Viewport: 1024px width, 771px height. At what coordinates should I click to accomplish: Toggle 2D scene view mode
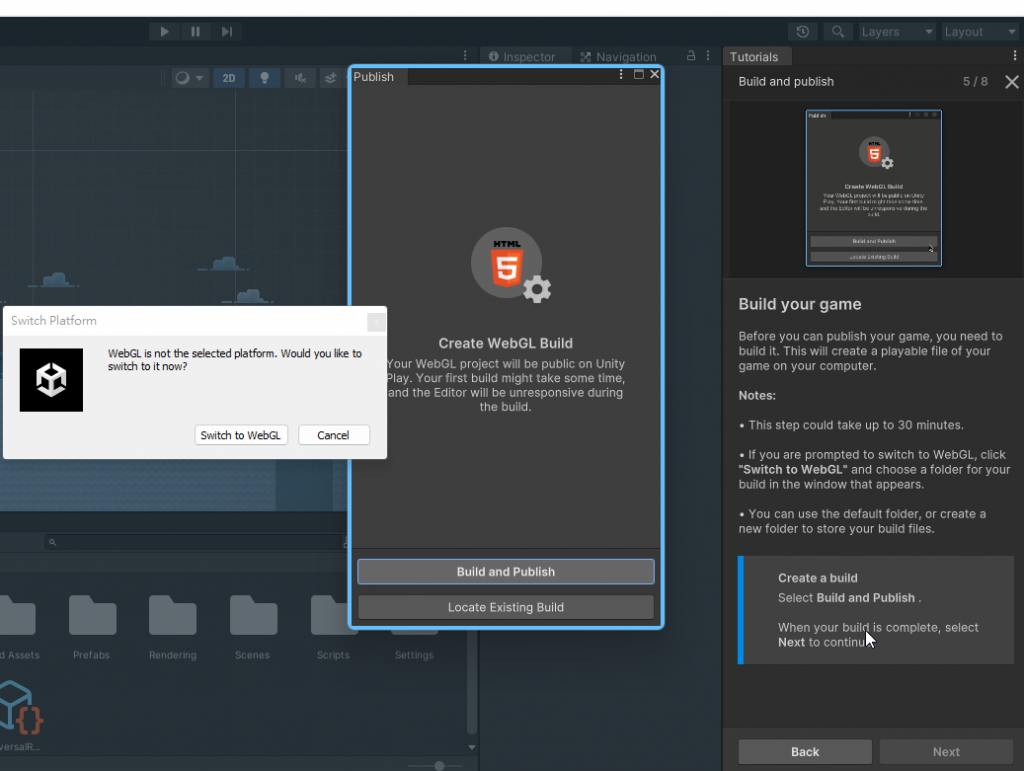click(x=229, y=78)
